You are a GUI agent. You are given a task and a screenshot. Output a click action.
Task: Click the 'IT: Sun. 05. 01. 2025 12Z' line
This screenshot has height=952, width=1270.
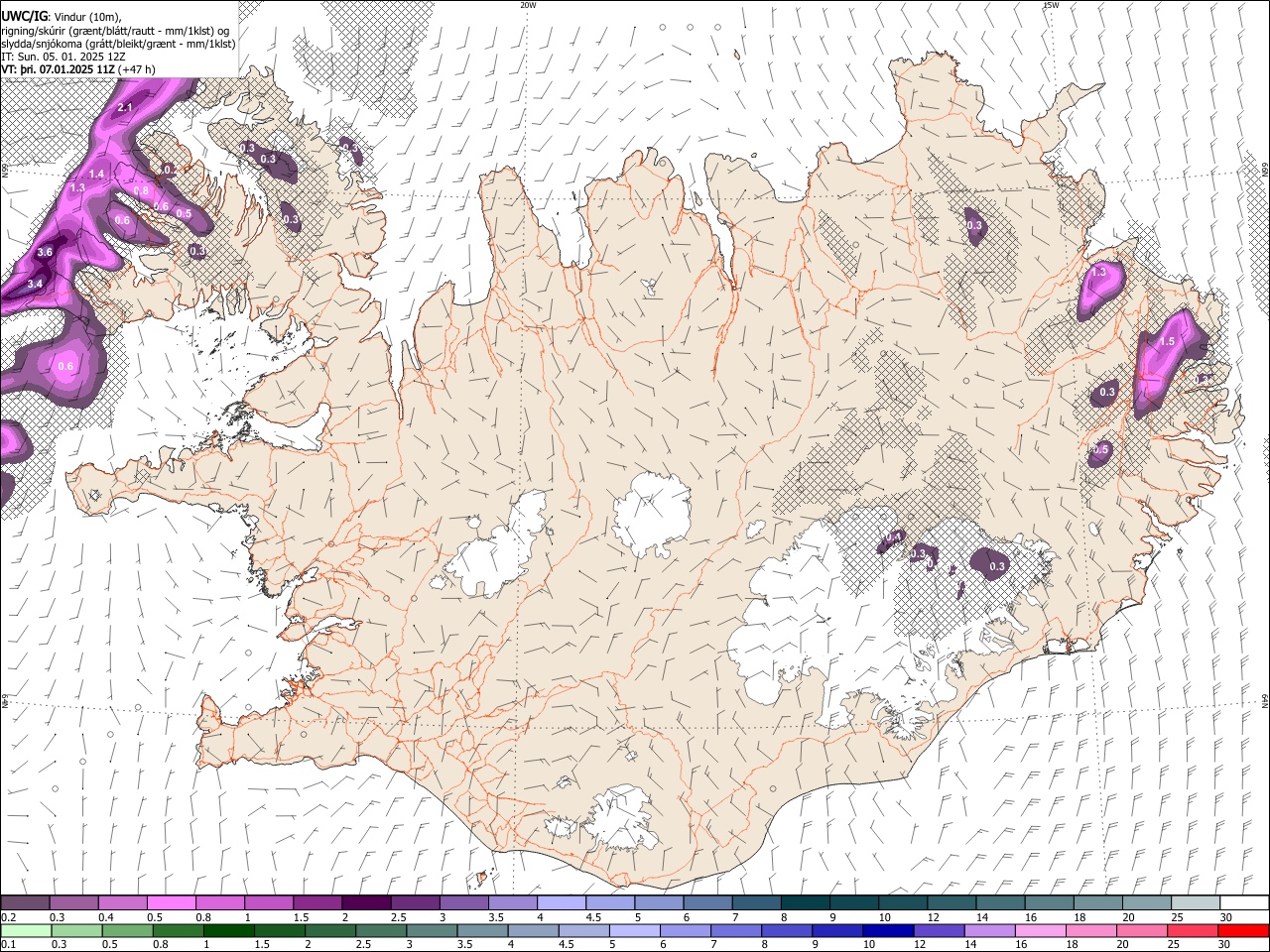tap(63, 57)
